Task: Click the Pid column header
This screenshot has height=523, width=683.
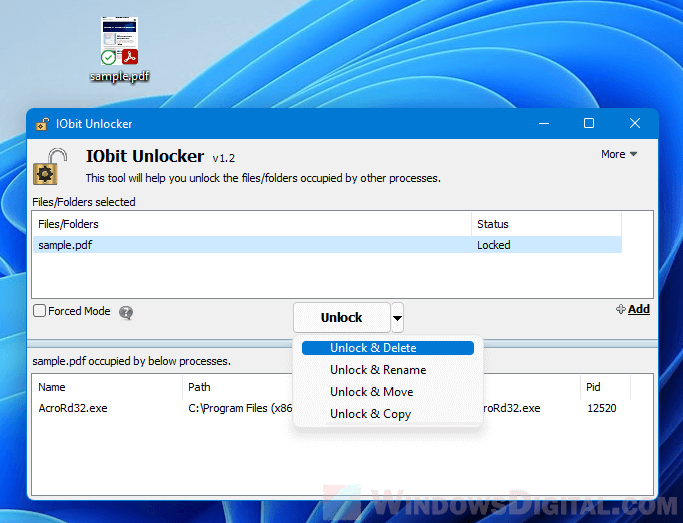Action: click(605, 387)
